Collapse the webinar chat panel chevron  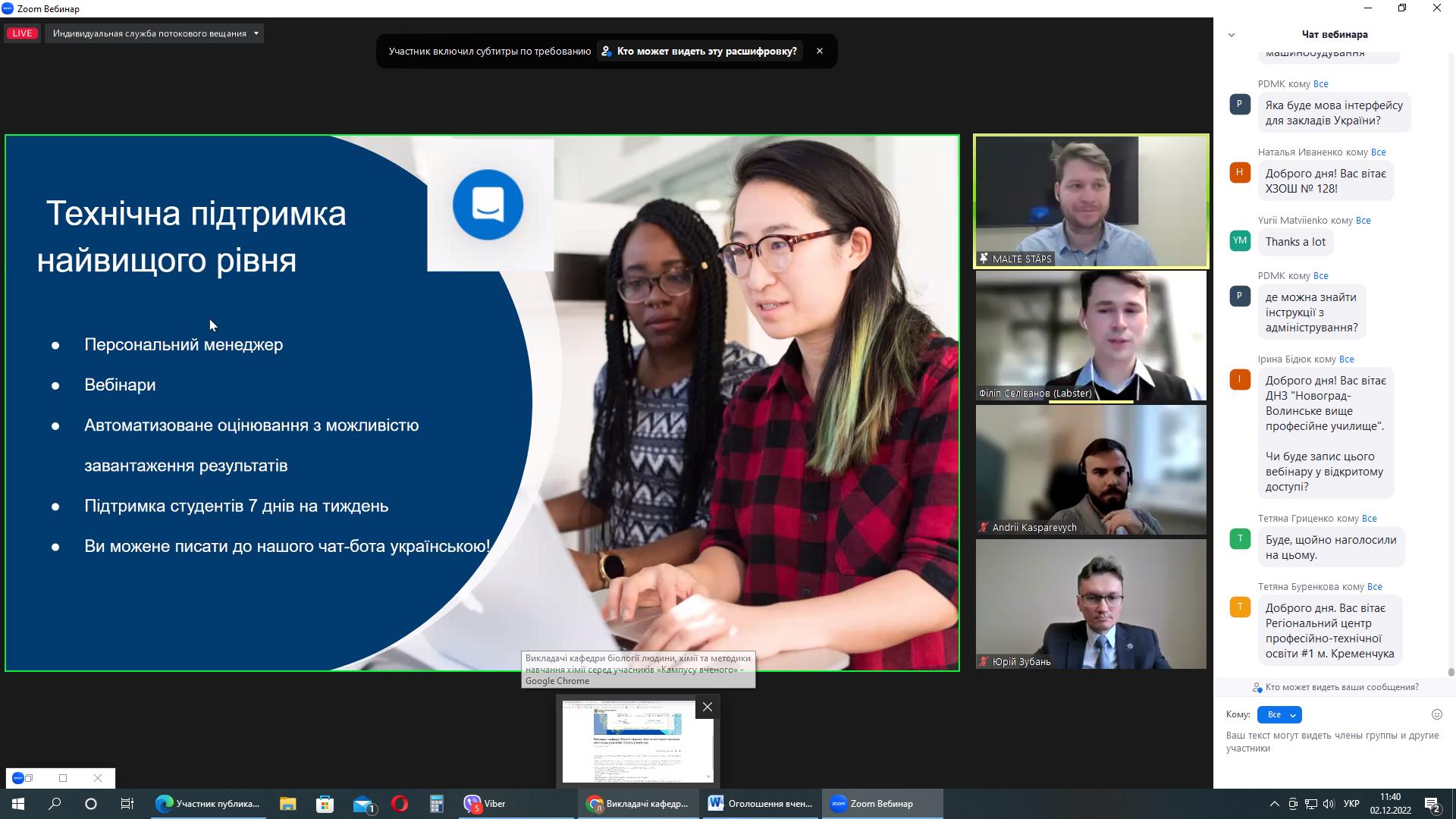click(1232, 35)
